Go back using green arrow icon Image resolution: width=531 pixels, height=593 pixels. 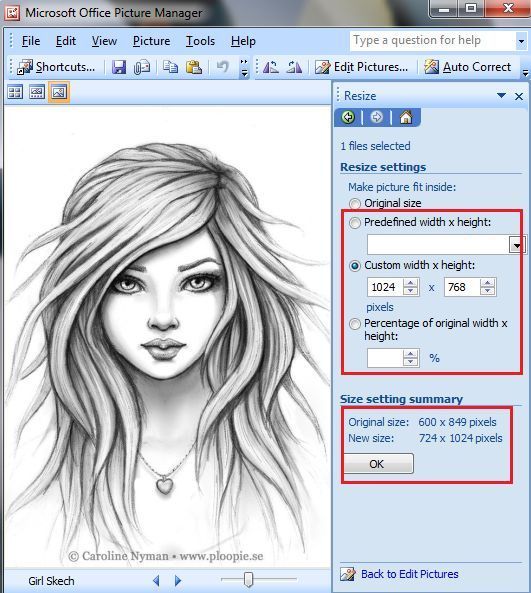click(x=348, y=117)
